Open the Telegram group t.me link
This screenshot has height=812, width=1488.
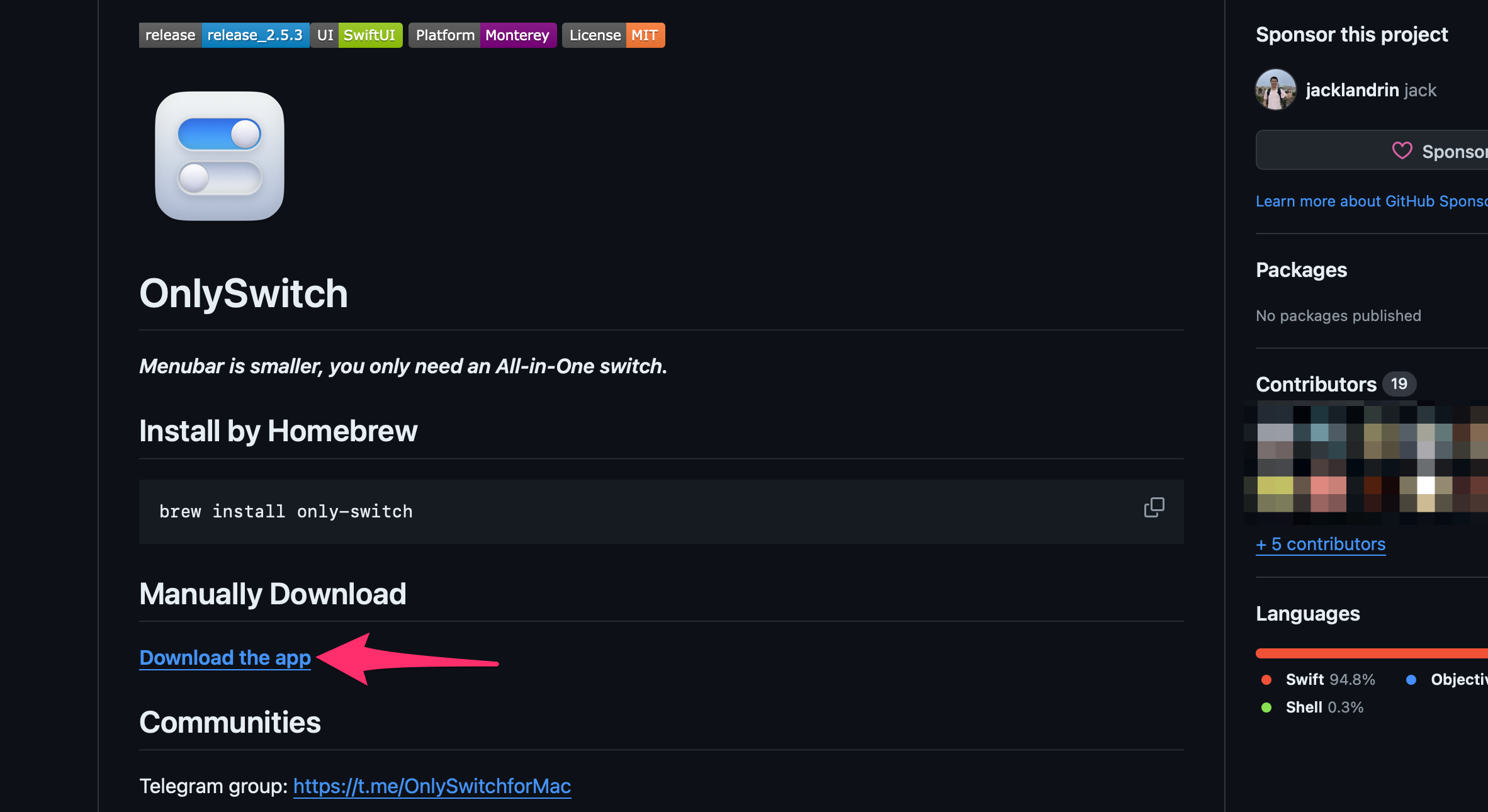[432, 786]
